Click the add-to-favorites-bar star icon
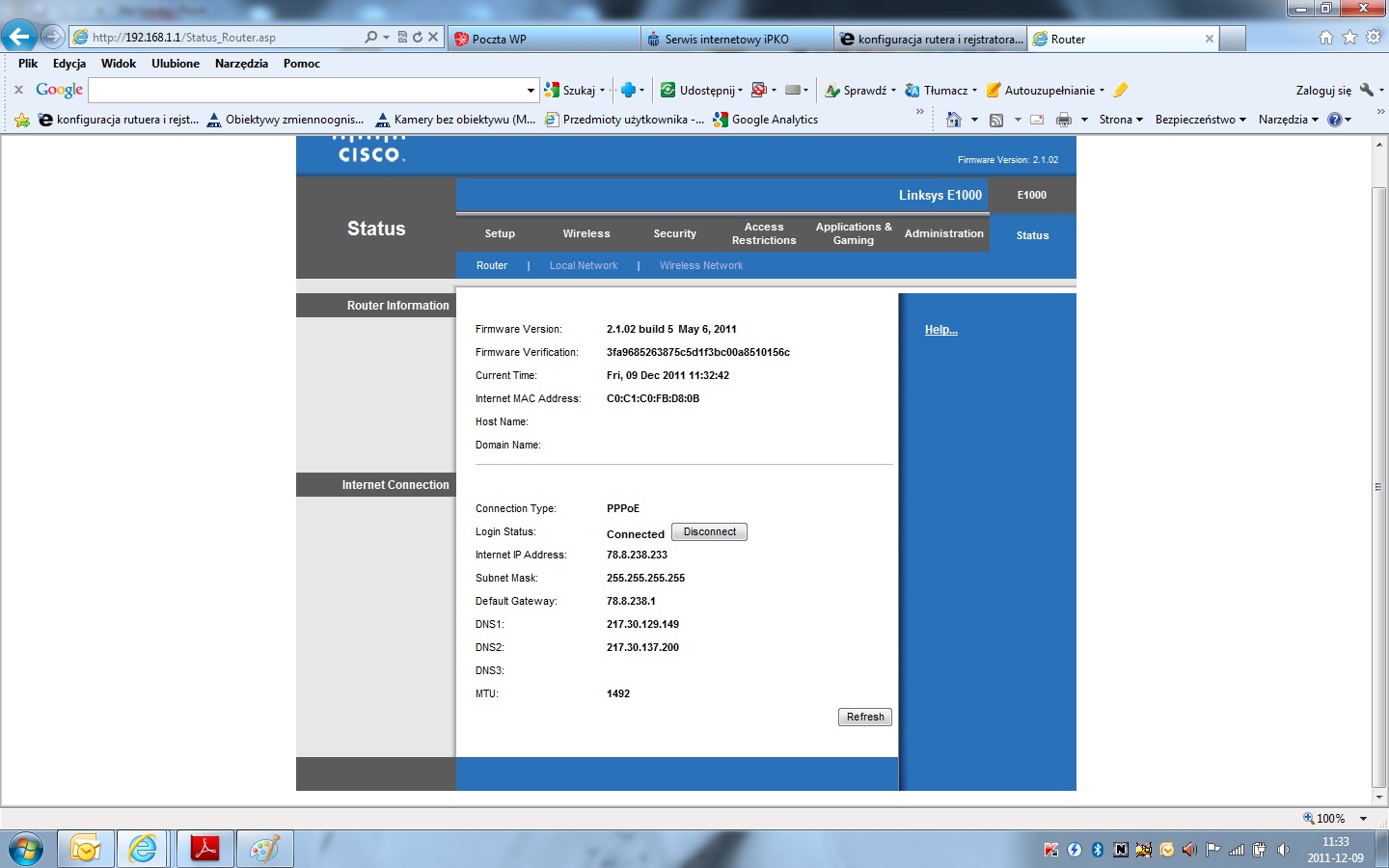1389x868 pixels. point(22,120)
